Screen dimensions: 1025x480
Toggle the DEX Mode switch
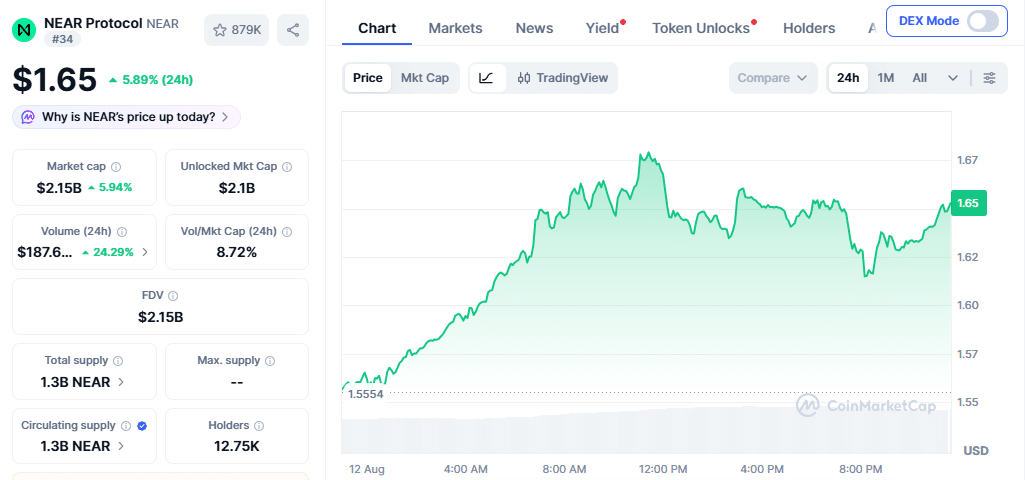tap(983, 21)
